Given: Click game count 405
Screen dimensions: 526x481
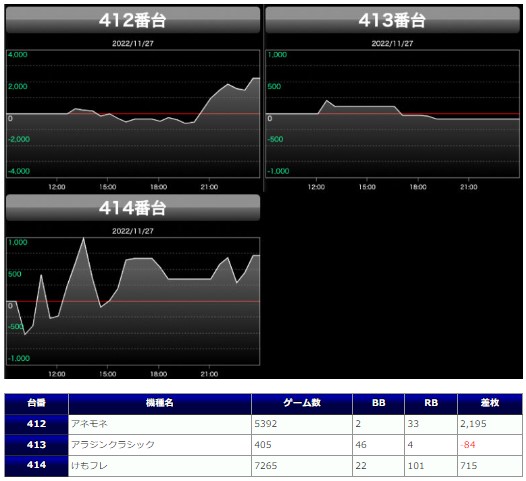Looking at the screenshot, I should click(263, 445).
